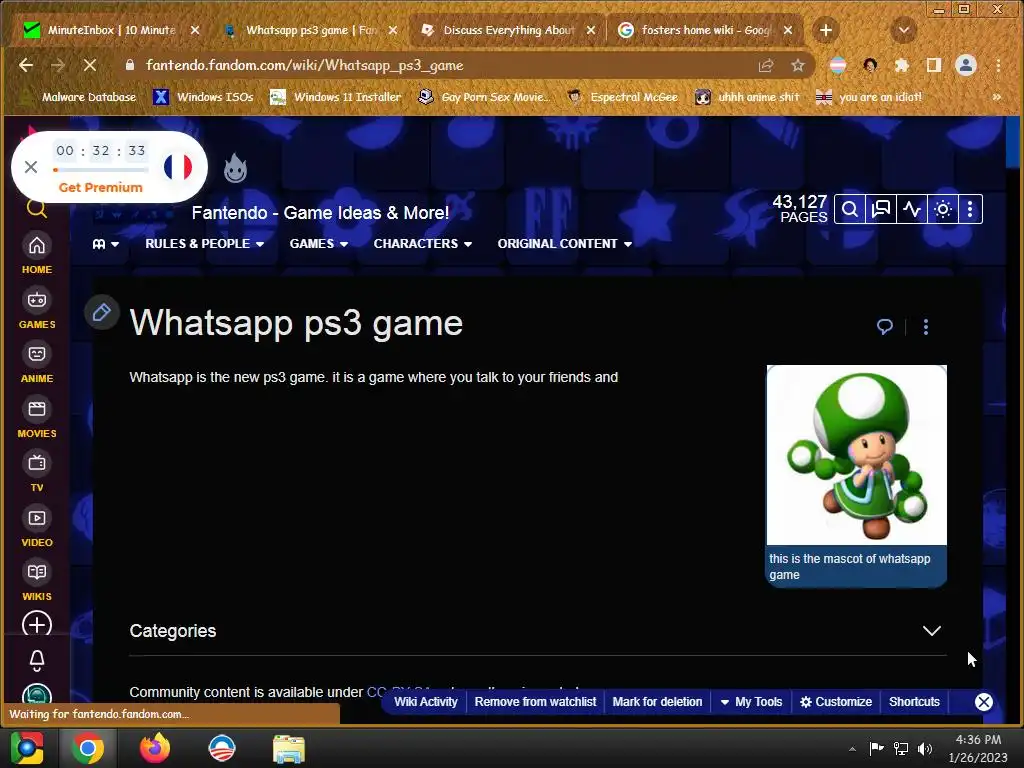Click Remove from watchlist

(536, 702)
